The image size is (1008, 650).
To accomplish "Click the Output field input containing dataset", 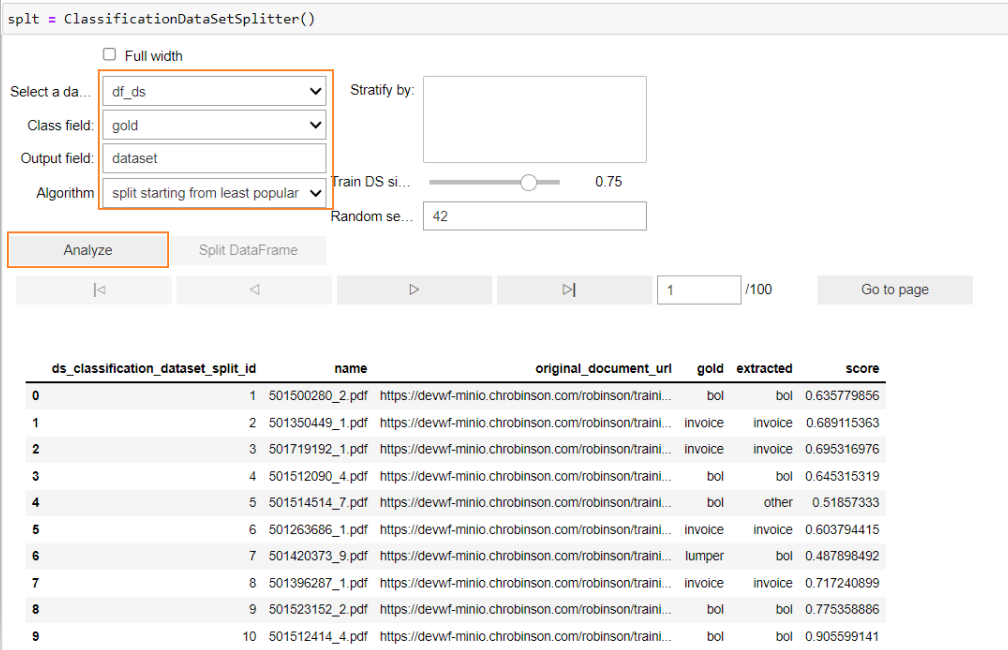I will point(214,158).
